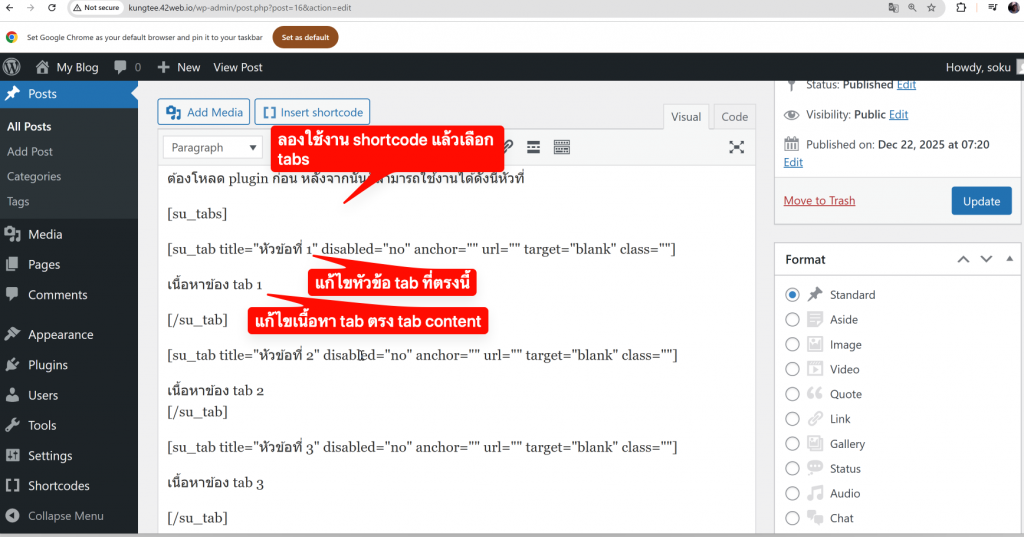Image resolution: width=1024 pixels, height=537 pixels.
Task: Select the Gallery format radio button
Action: [793, 444]
